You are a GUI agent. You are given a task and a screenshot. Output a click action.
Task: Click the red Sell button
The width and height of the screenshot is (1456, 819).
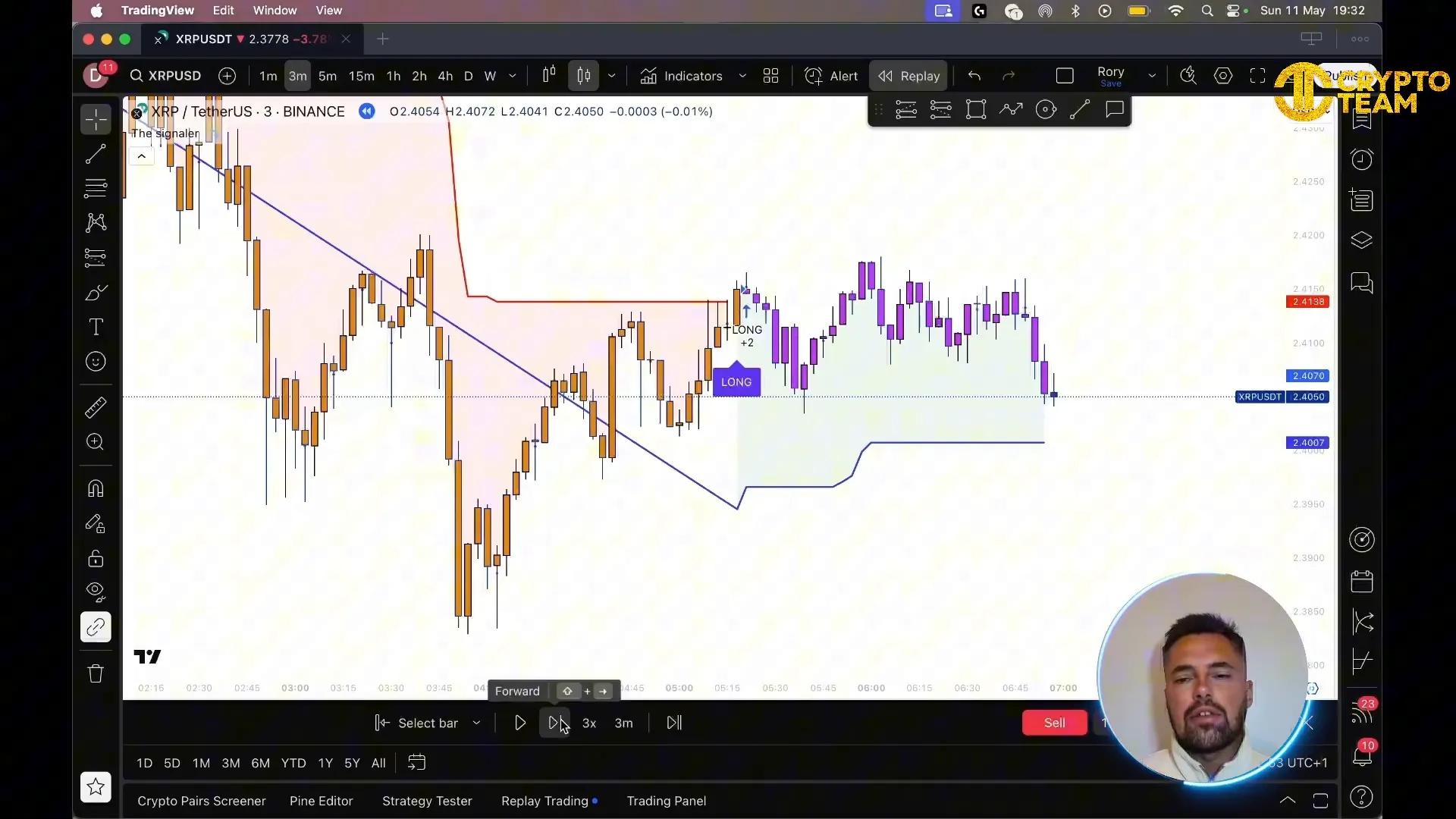pyautogui.click(x=1054, y=723)
